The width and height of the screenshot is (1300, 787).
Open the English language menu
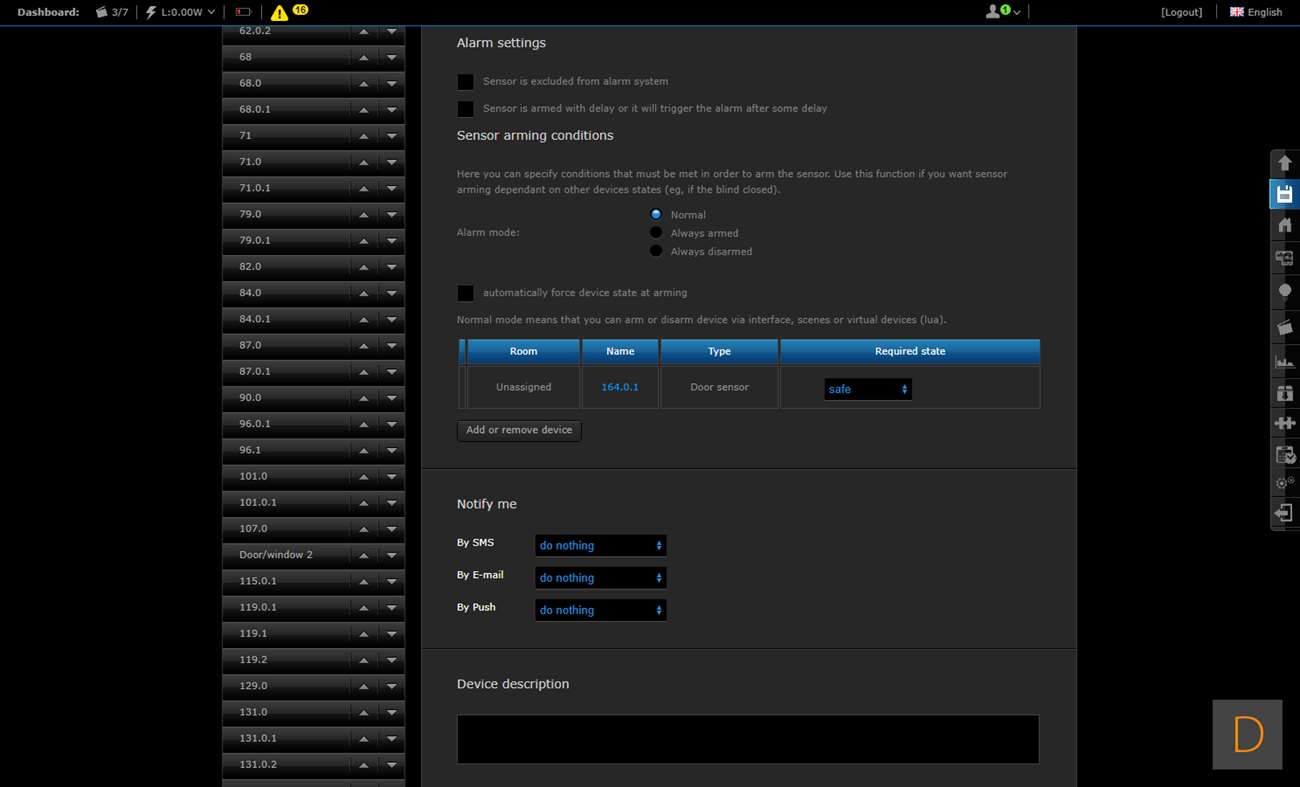point(1256,12)
